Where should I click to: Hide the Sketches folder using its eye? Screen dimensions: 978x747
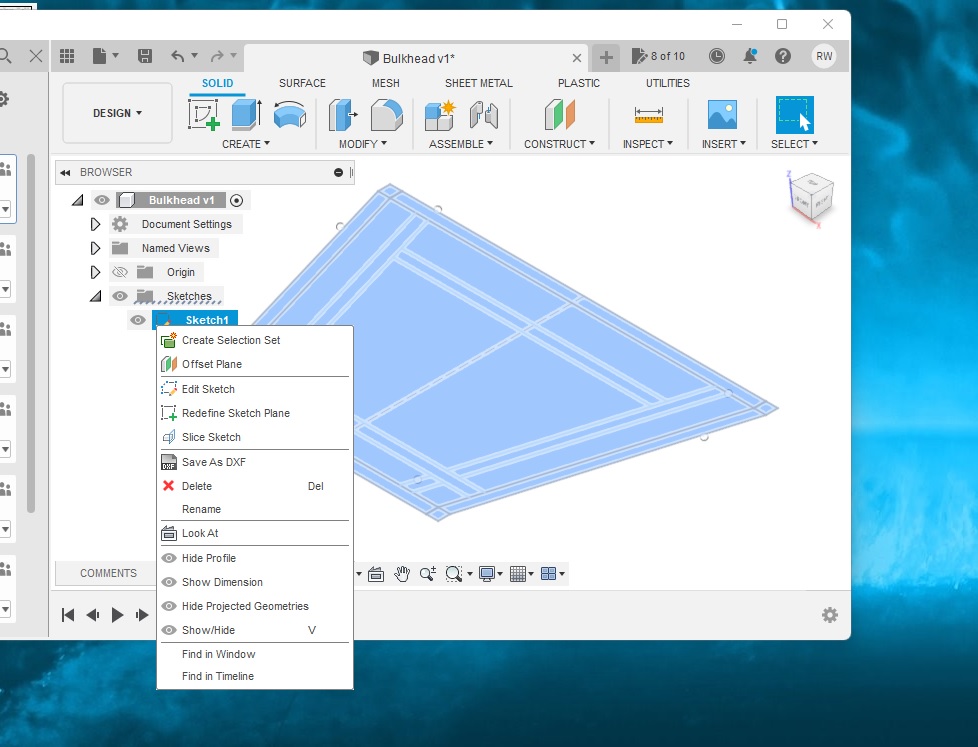121,296
